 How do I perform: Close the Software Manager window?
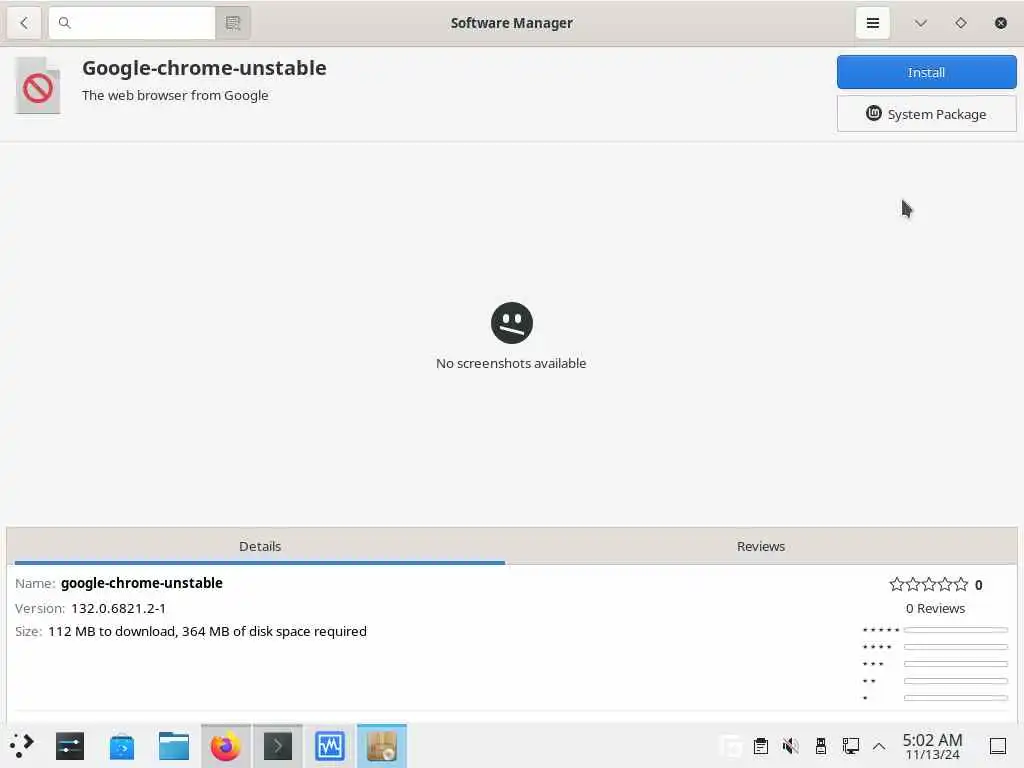(x=1000, y=23)
